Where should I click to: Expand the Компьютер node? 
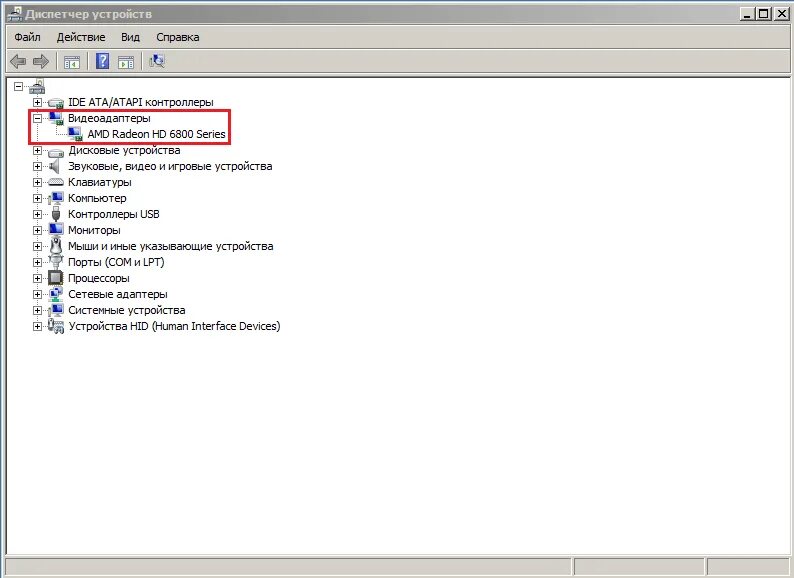coord(37,199)
